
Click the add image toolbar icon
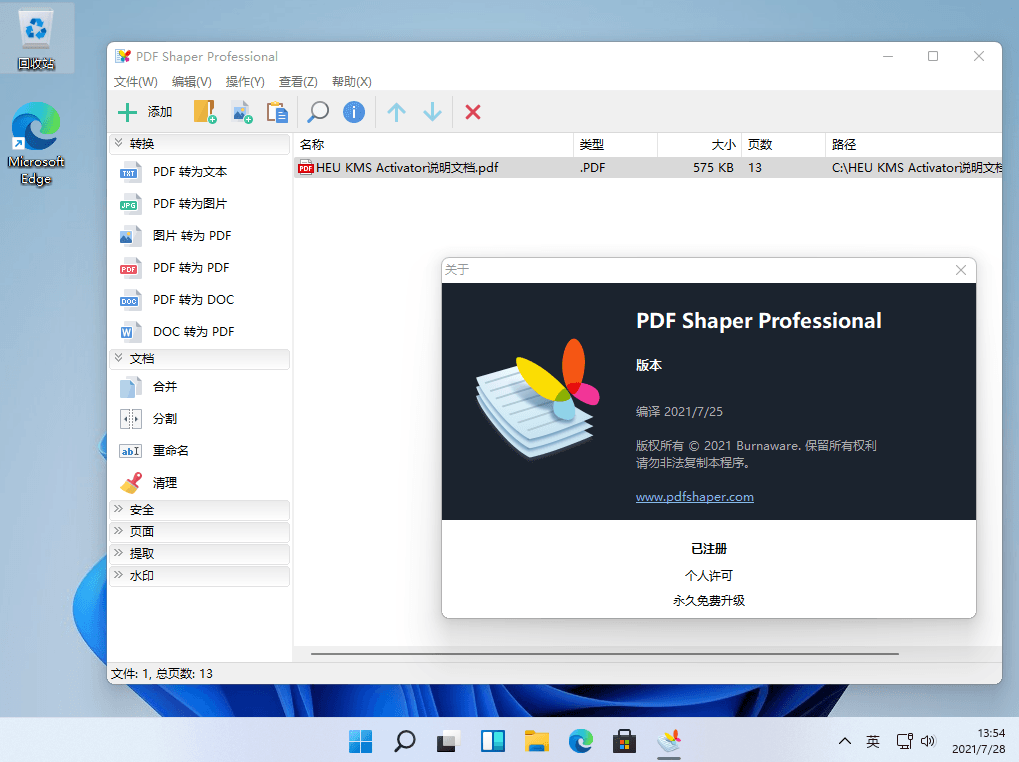point(242,112)
